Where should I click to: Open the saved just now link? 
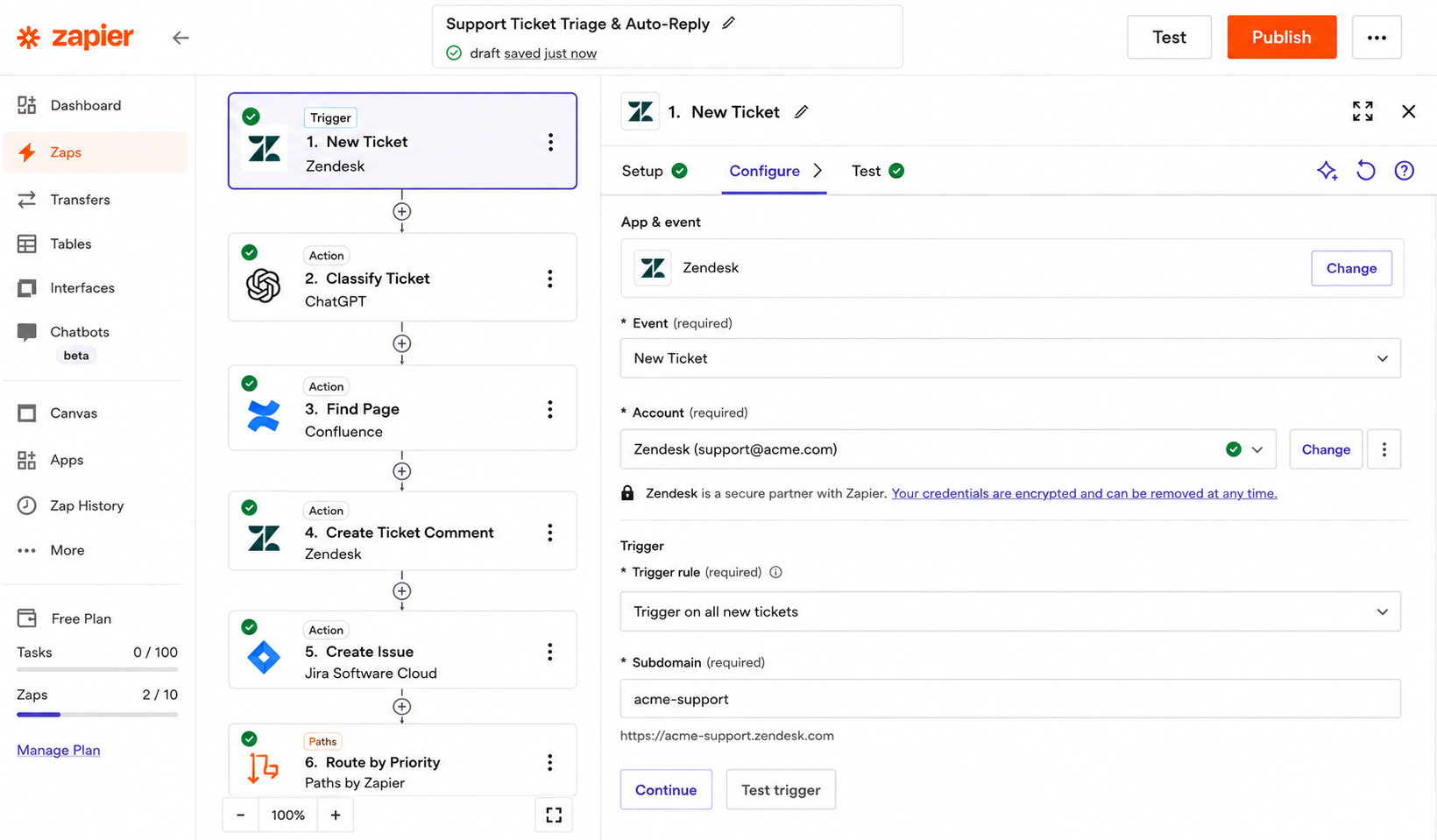tap(550, 53)
